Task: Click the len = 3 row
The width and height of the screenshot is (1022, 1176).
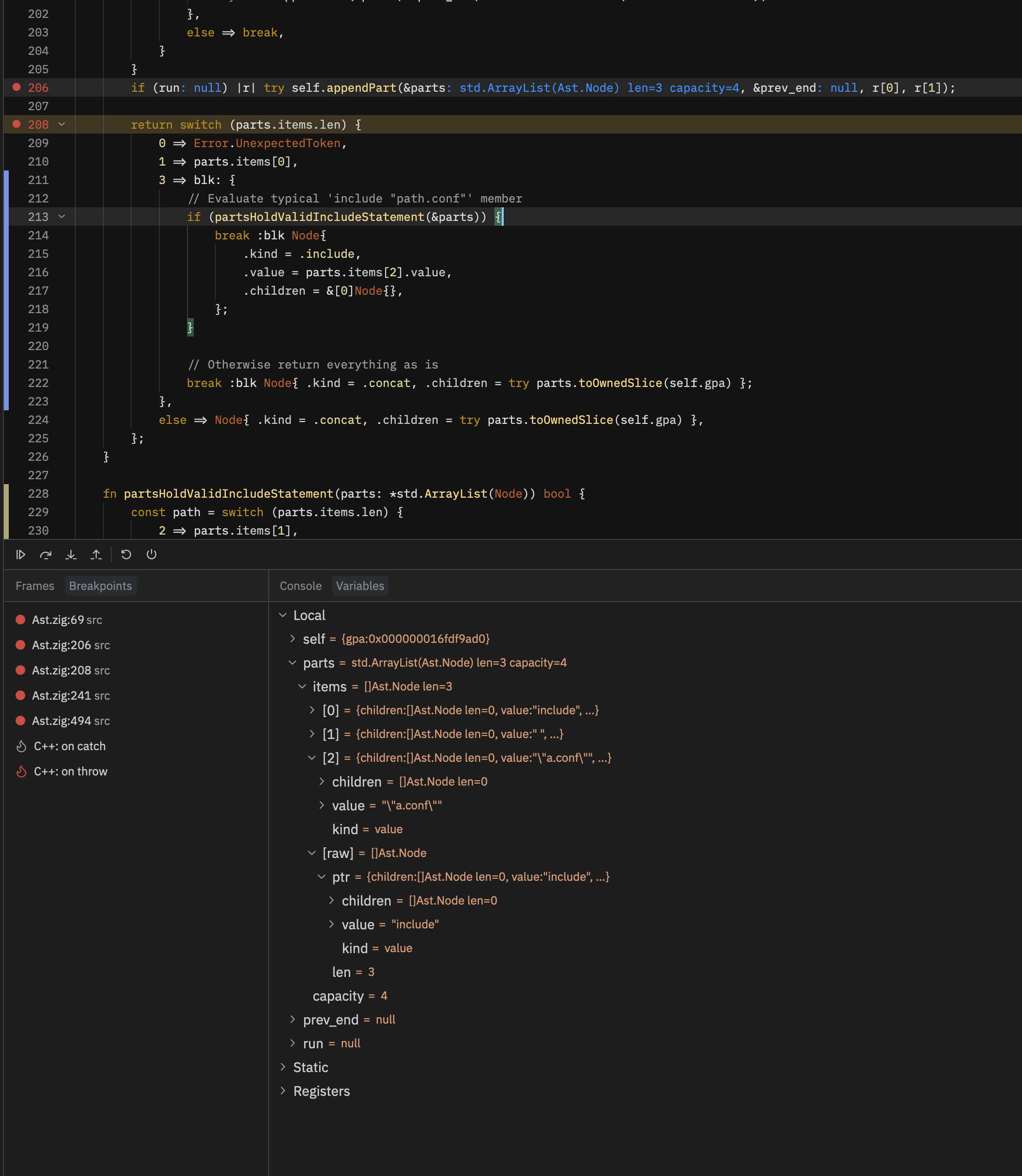Action: [354, 972]
